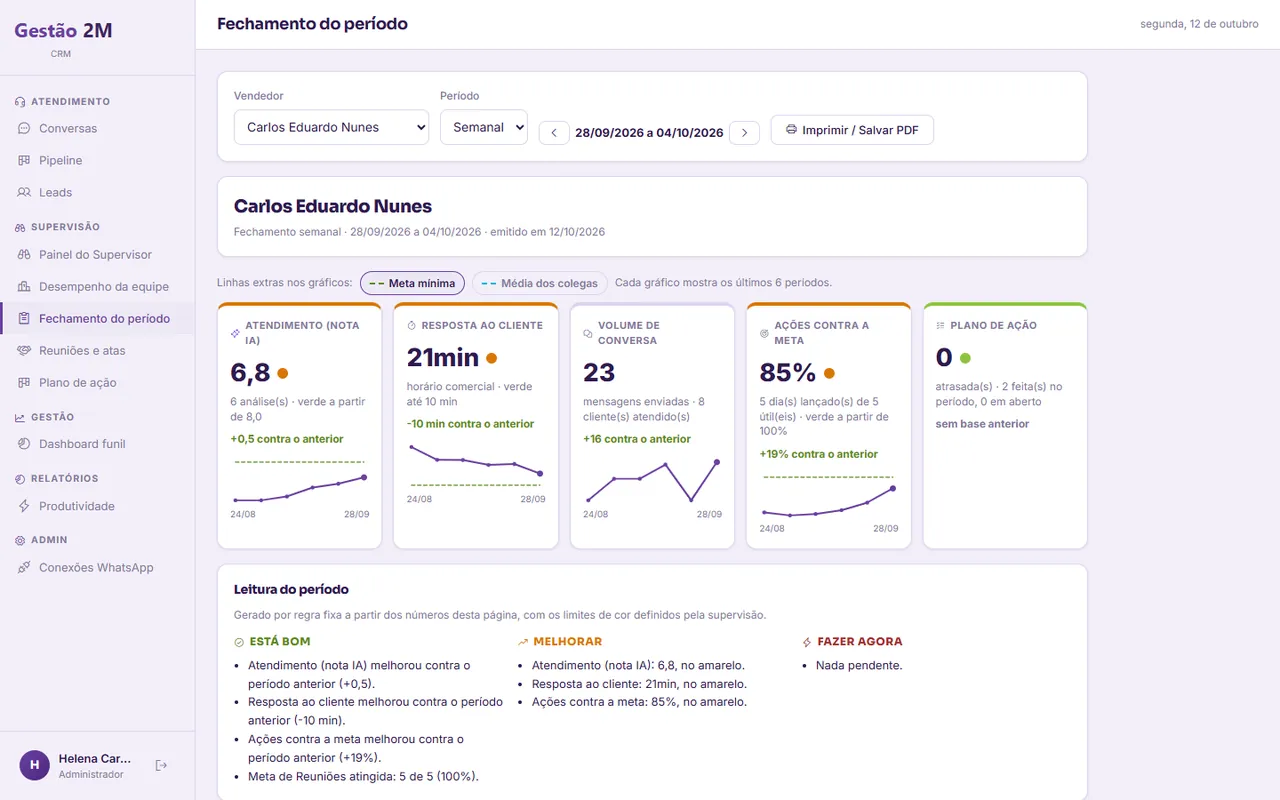Click the date range 28/09/2026 a 04/10/2026

(x=649, y=132)
